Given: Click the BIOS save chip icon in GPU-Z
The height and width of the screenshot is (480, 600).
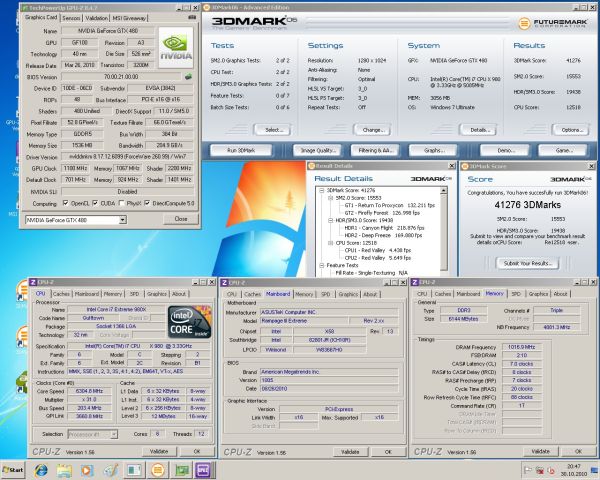Looking at the screenshot, I should pos(188,77).
